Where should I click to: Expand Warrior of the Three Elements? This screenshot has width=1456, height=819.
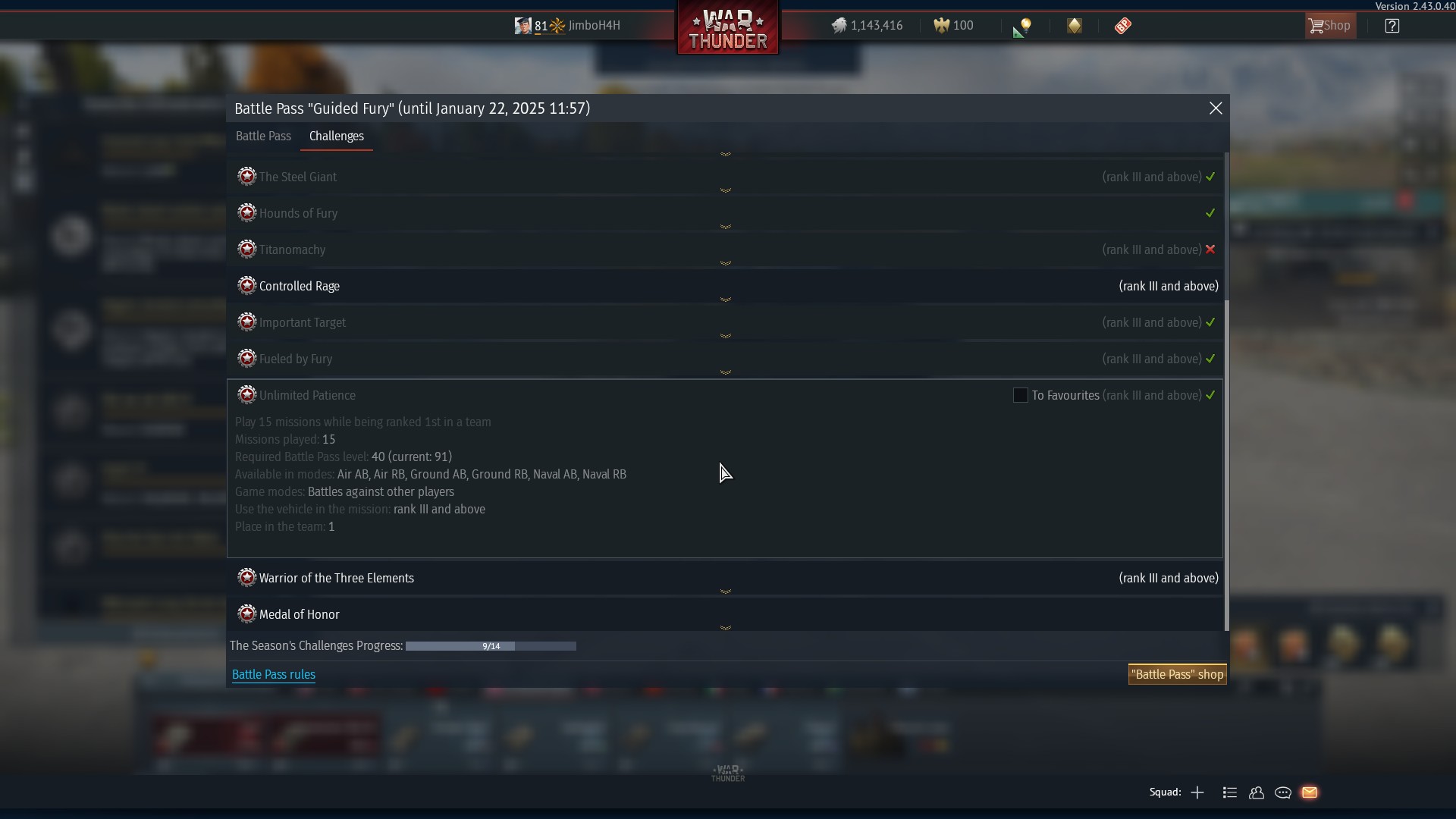tap(724, 578)
